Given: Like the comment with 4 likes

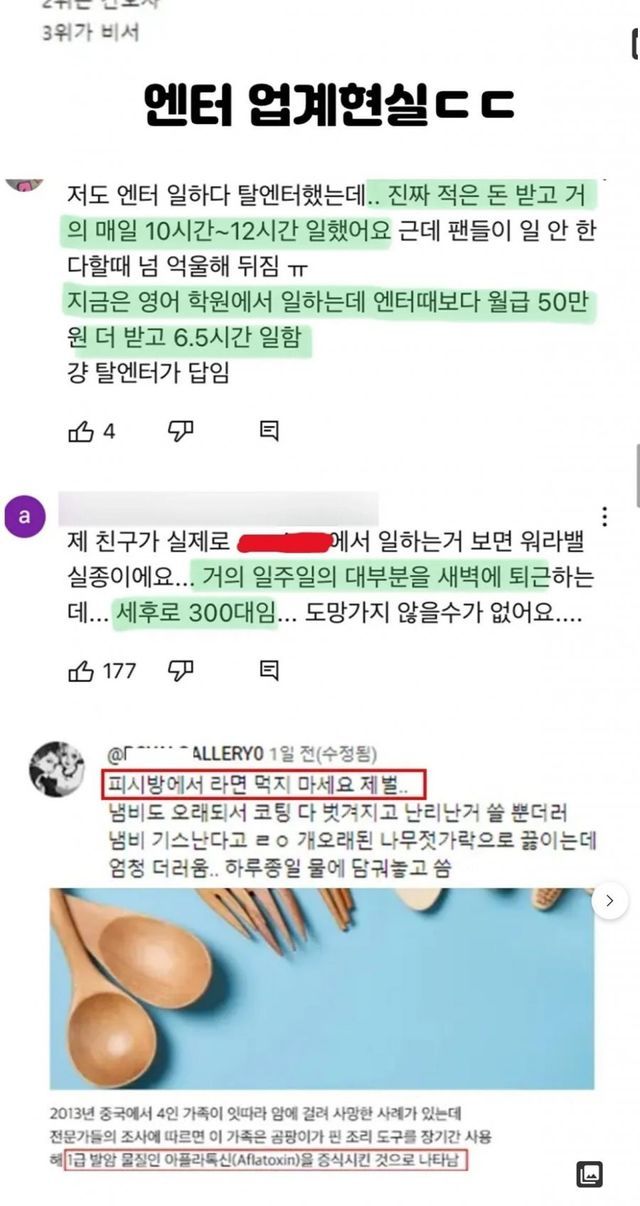Looking at the screenshot, I should (x=80, y=431).
